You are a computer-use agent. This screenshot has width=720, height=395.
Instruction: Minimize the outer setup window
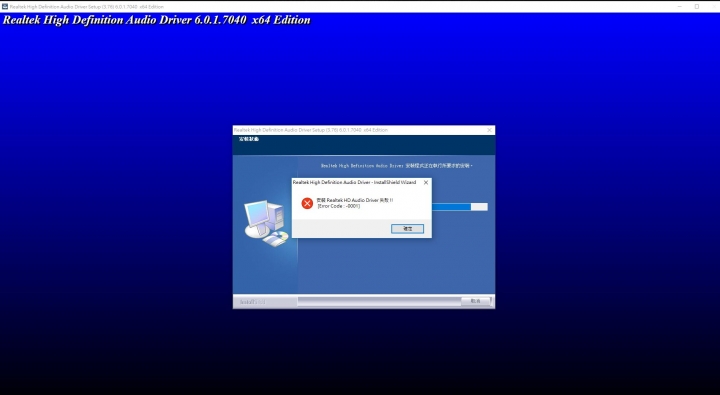(679, 6)
